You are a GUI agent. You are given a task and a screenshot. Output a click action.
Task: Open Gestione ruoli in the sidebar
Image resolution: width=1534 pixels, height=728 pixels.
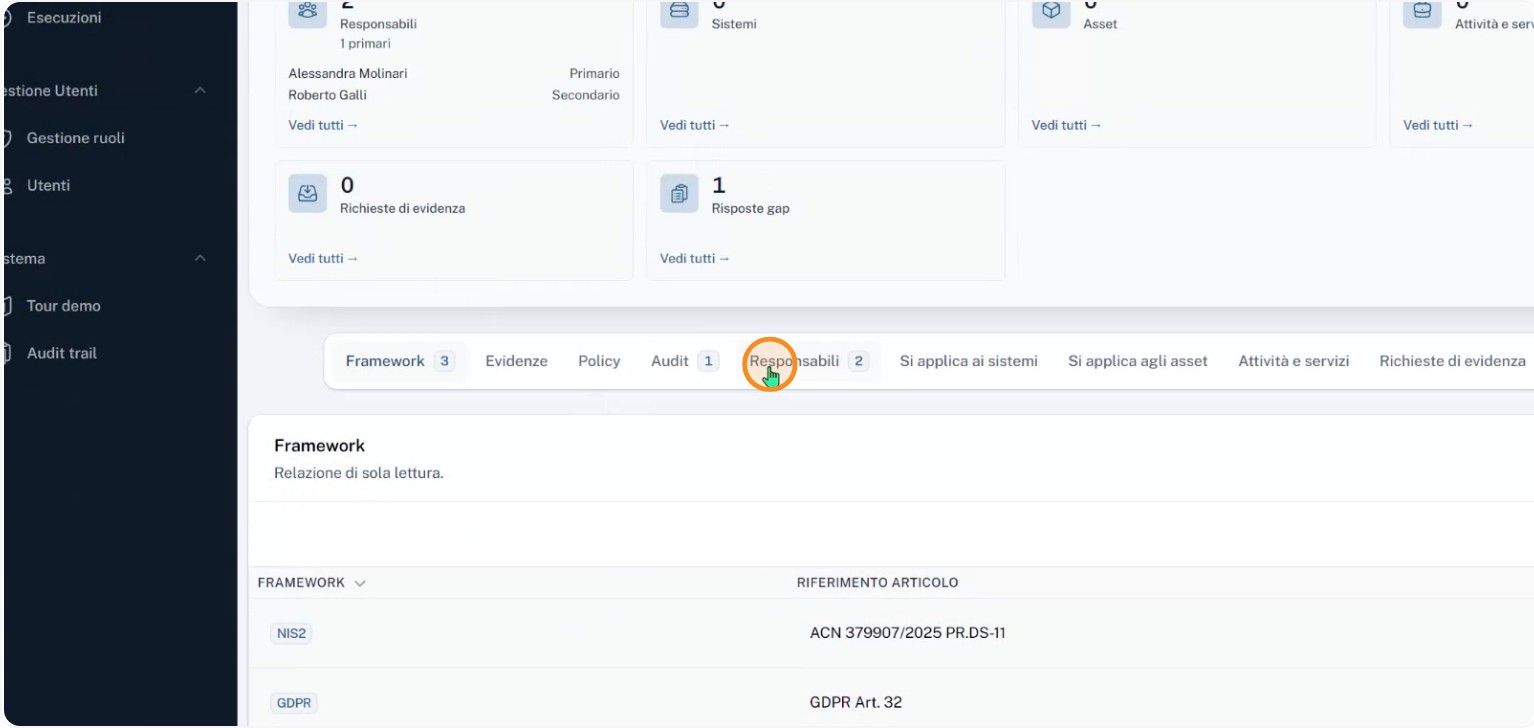(75, 138)
